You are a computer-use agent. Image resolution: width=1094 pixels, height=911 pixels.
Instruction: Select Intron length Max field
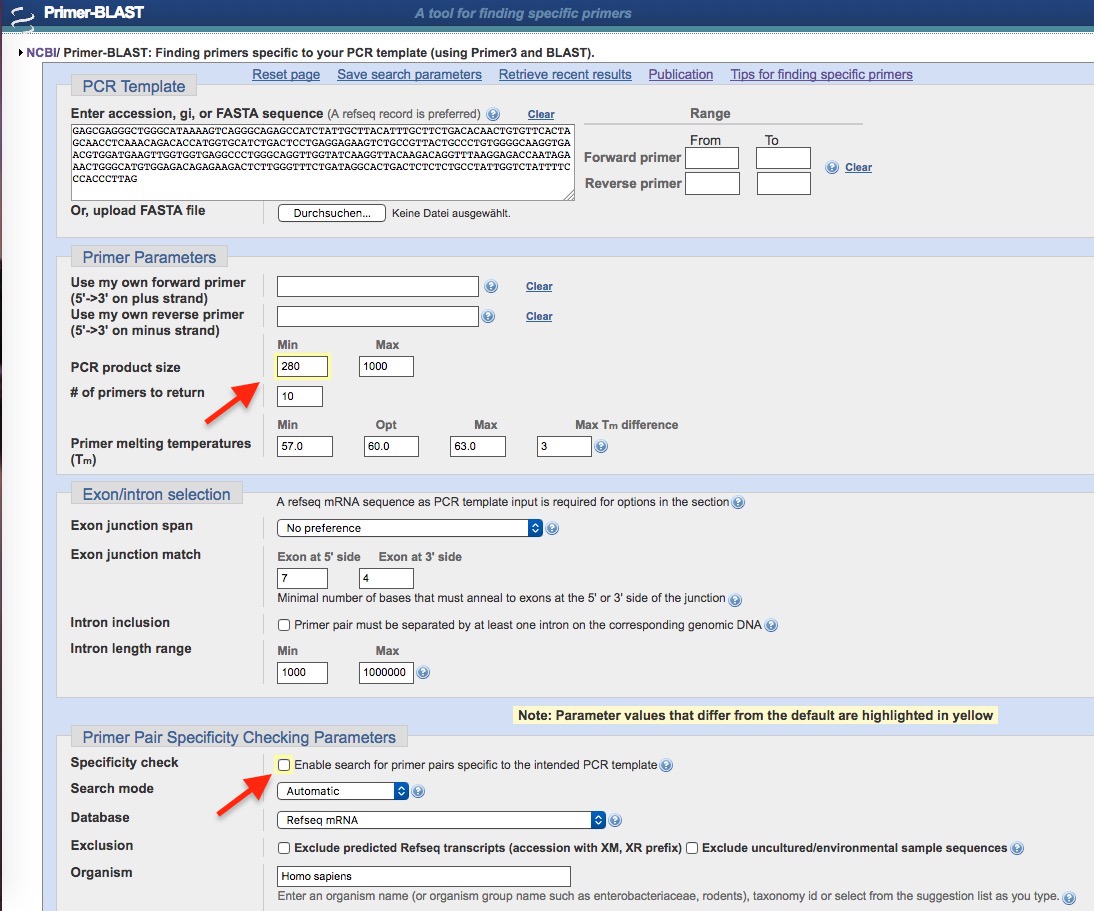coord(386,672)
